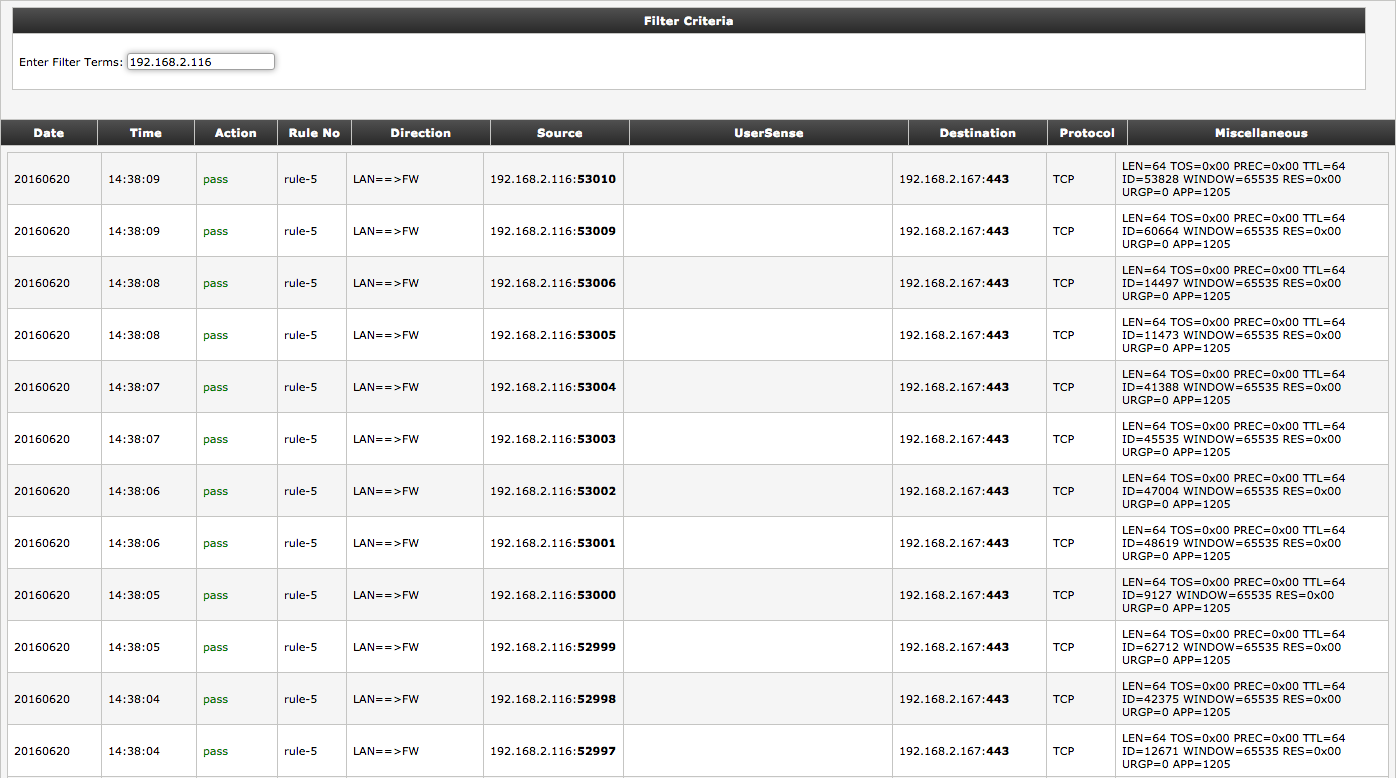Image resolution: width=1398 pixels, height=778 pixels.
Task: Click the Enter Filter Terms input field
Action: (x=201, y=62)
